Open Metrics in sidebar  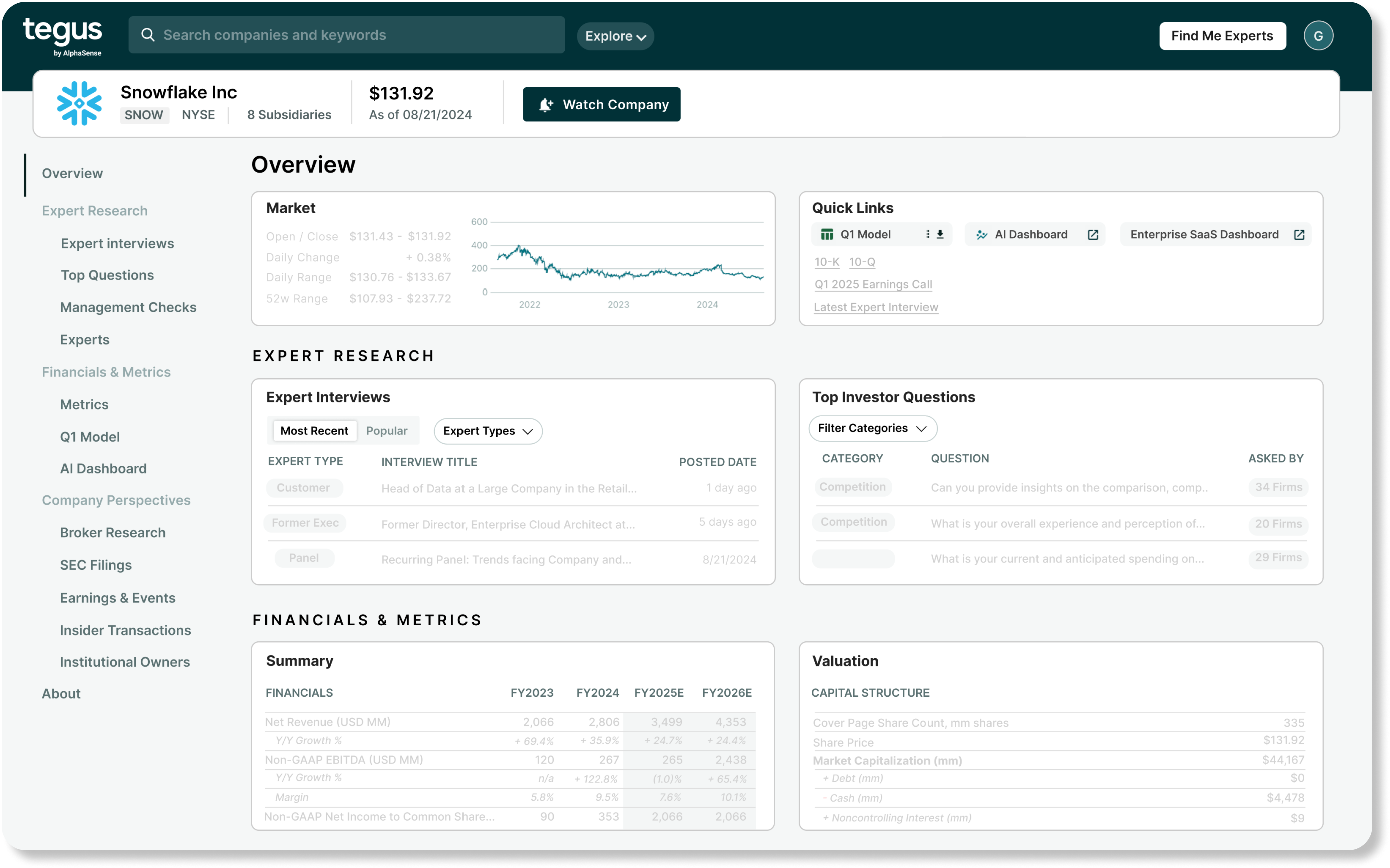click(x=84, y=404)
